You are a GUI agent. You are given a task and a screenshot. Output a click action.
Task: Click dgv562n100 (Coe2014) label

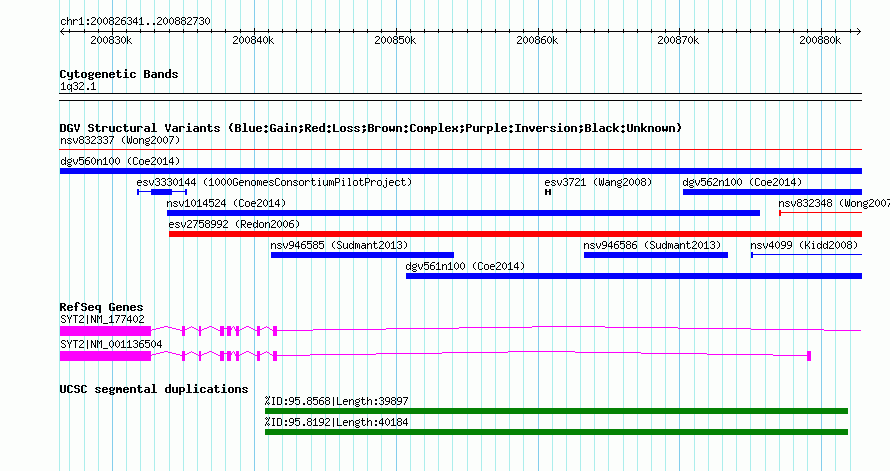[x=742, y=182]
